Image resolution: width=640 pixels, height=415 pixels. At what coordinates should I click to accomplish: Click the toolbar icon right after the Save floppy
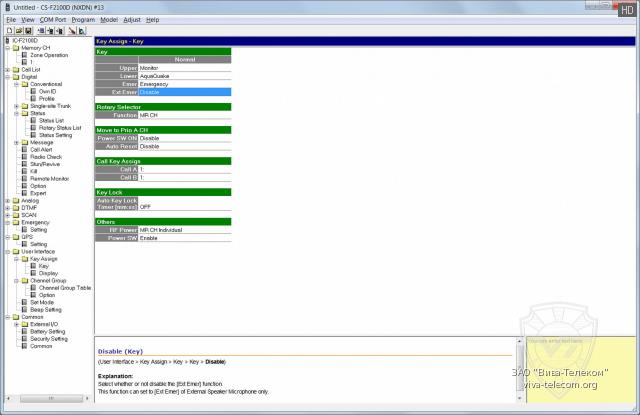pyautogui.click(x=41, y=31)
